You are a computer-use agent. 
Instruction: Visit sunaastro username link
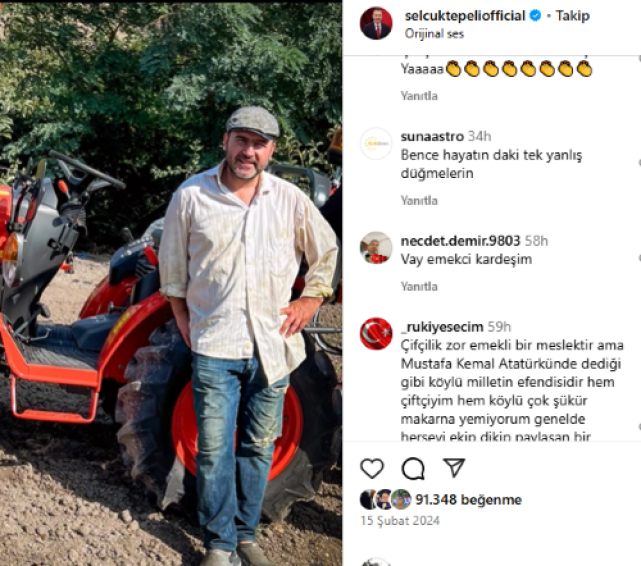coord(432,136)
